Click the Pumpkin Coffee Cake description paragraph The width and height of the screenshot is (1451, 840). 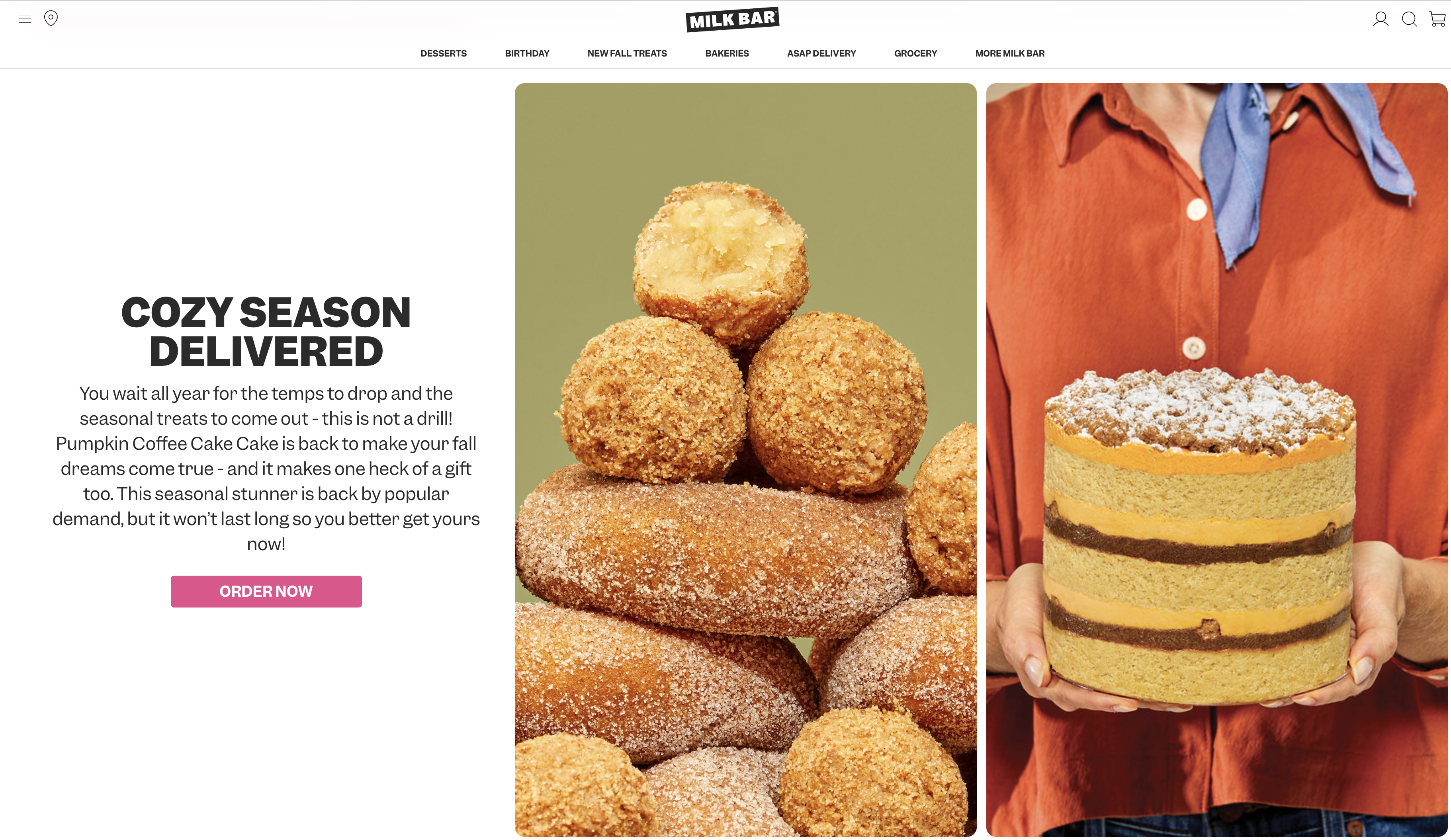pyautogui.click(x=266, y=468)
